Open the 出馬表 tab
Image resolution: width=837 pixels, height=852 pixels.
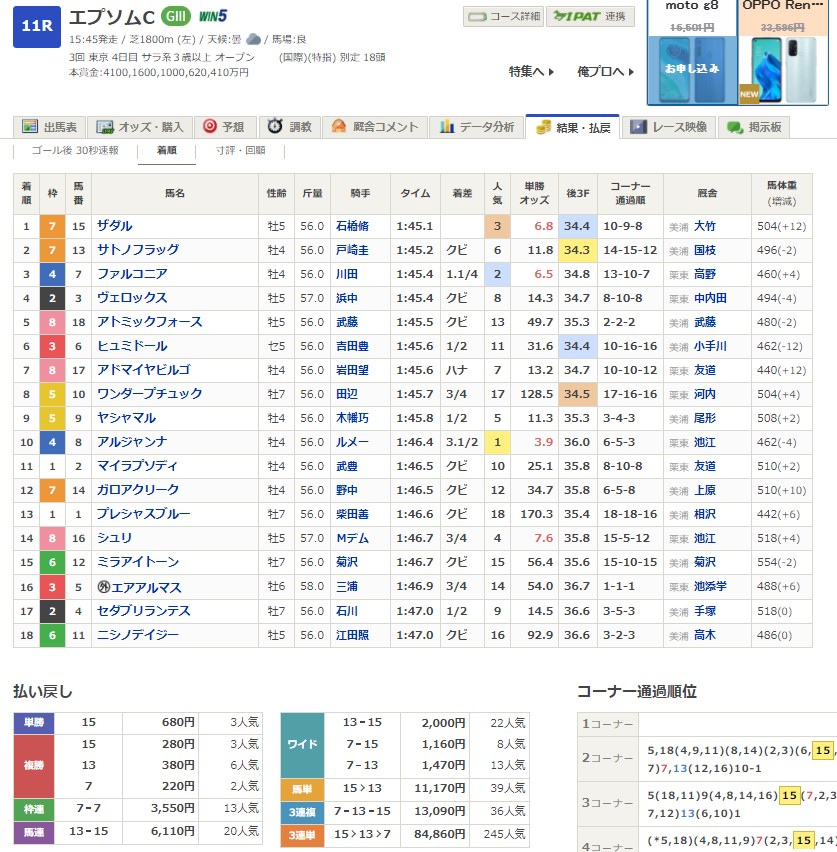coord(49,127)
